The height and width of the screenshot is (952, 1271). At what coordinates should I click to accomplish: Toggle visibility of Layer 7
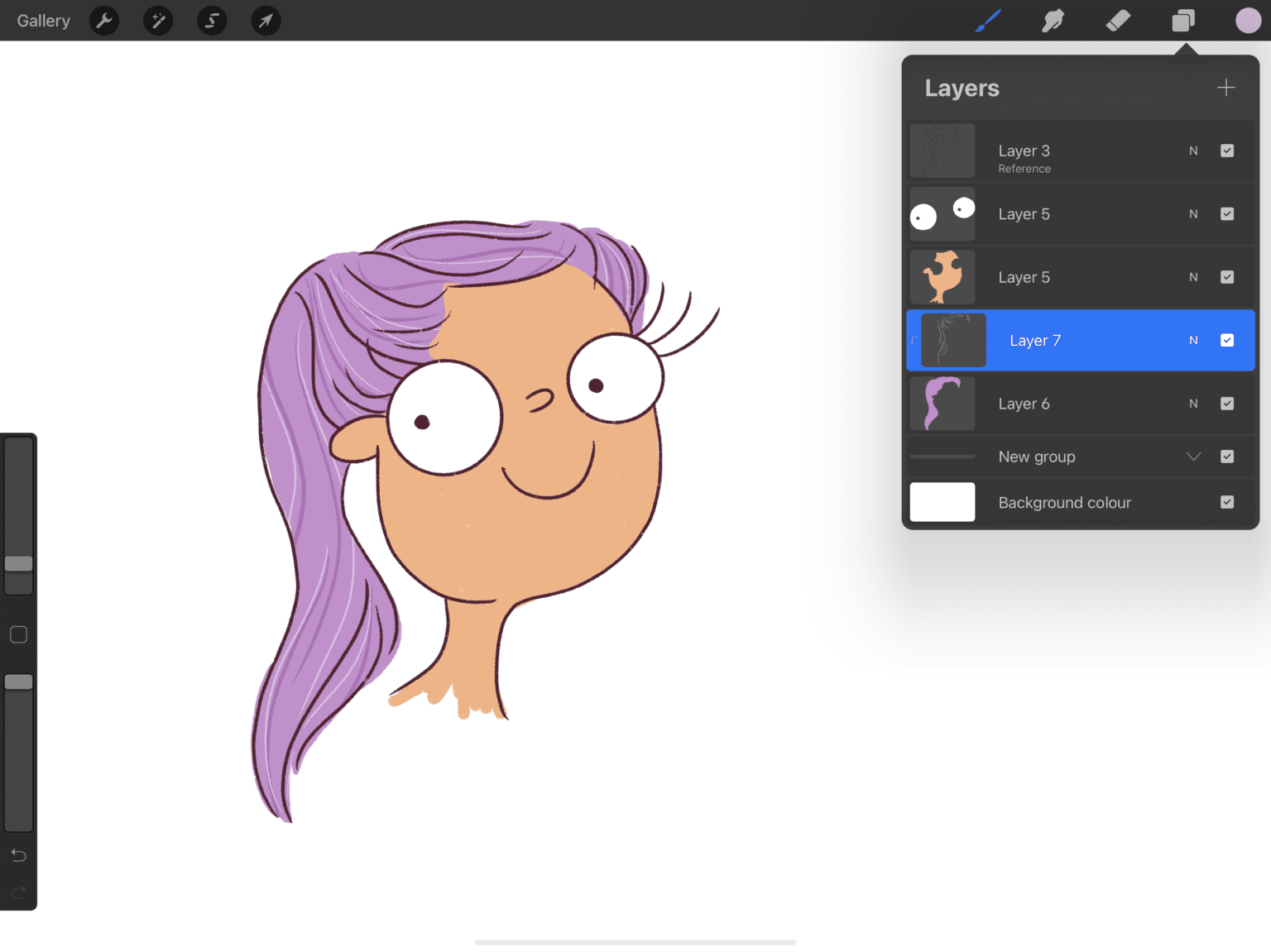tap(1227, 340)
